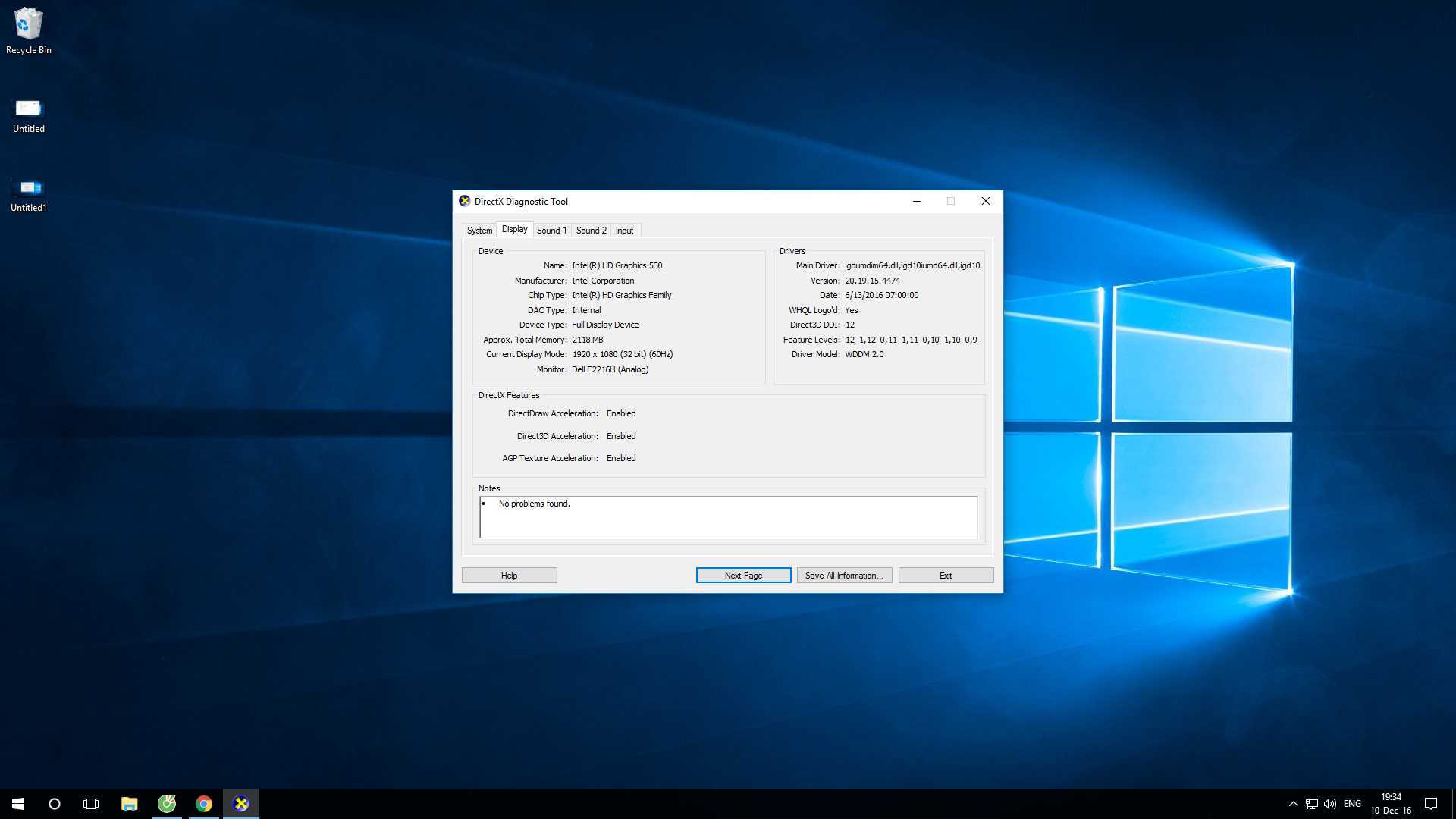Open Google Chrome from the taskbar
This screenshot has width=1456, height=819.
(x=203, y=804)
